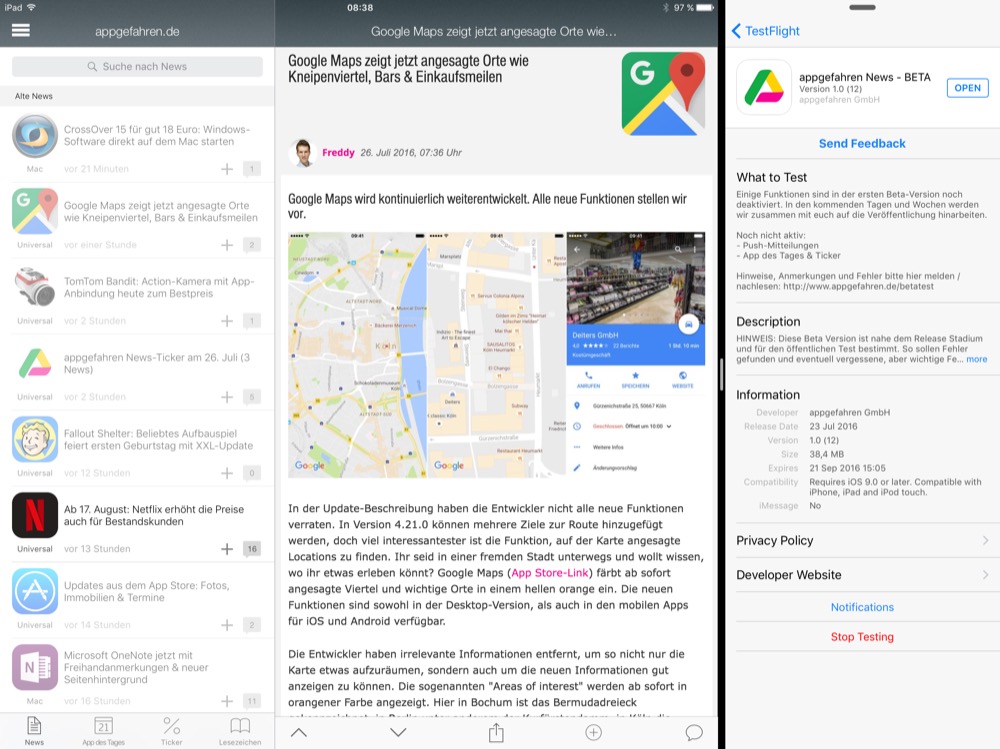The image size is (1000, 749).
Task: Grab the split view divider handle
Action: pyautogui.click(x=721, y=374)
